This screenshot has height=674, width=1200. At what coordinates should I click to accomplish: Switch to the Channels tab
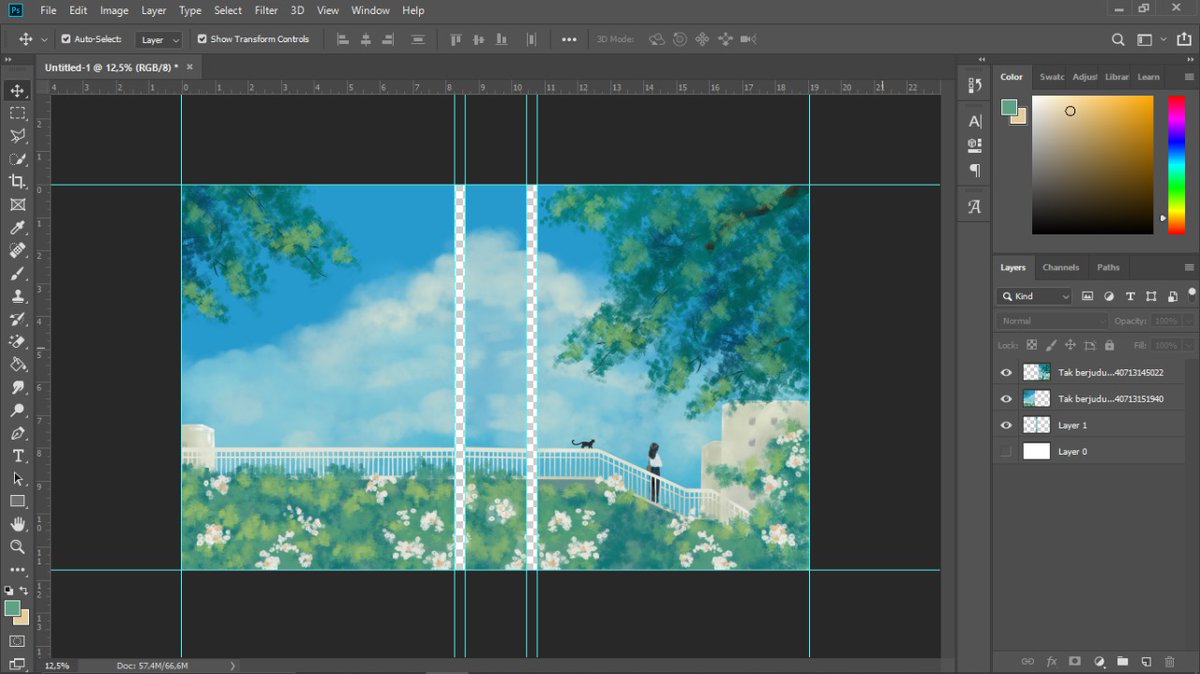(x=1060, y=267)
